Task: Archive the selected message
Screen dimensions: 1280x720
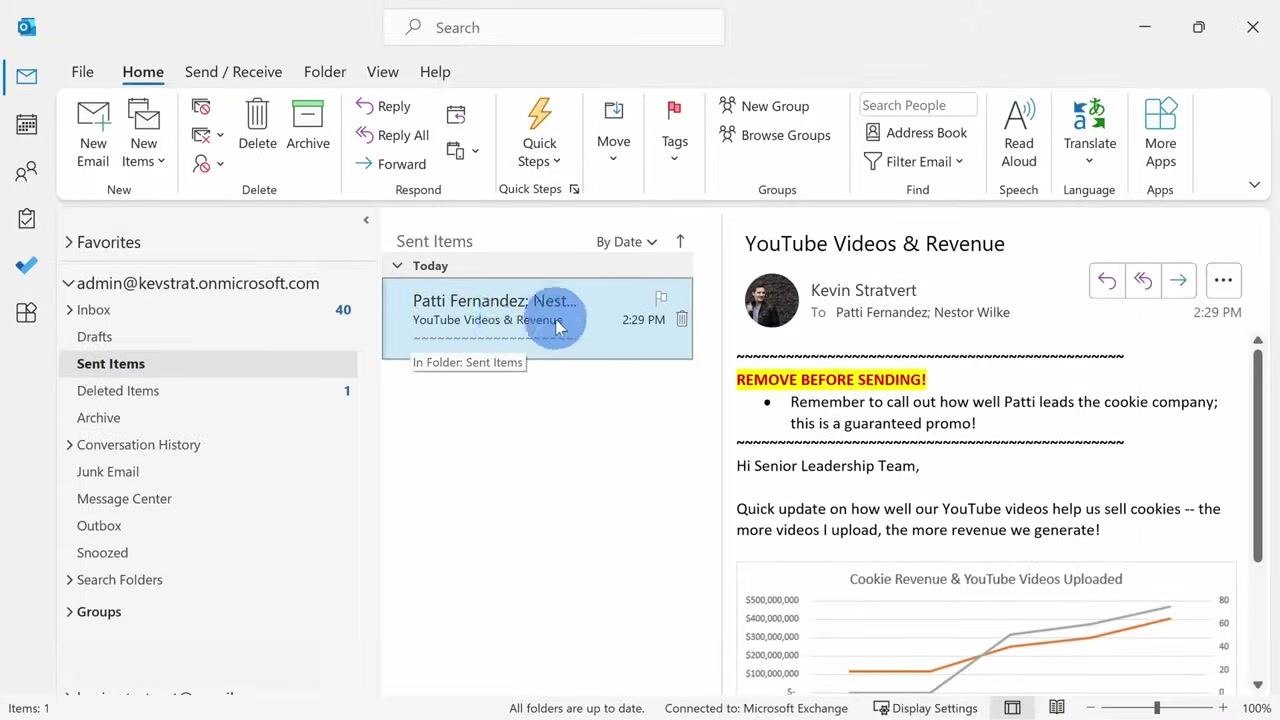Action: (x=308, y=125)
